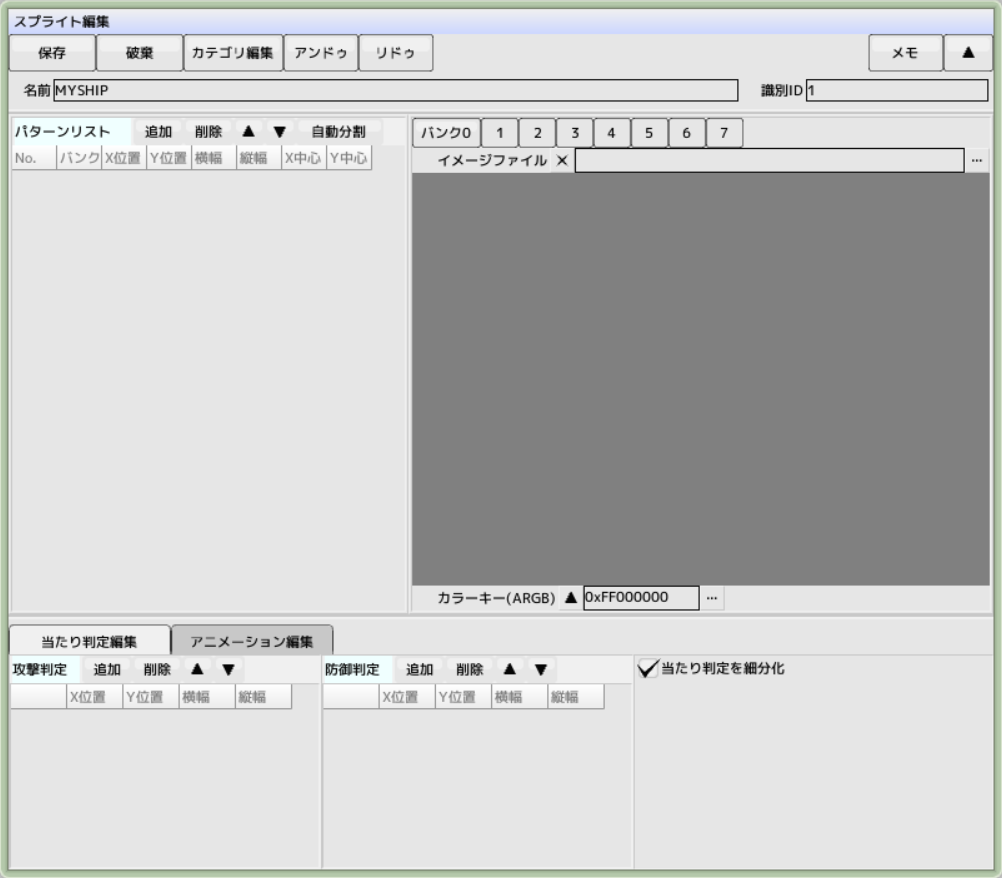
Task: Click the 保存 save button
Action: [x=52, y=53]
